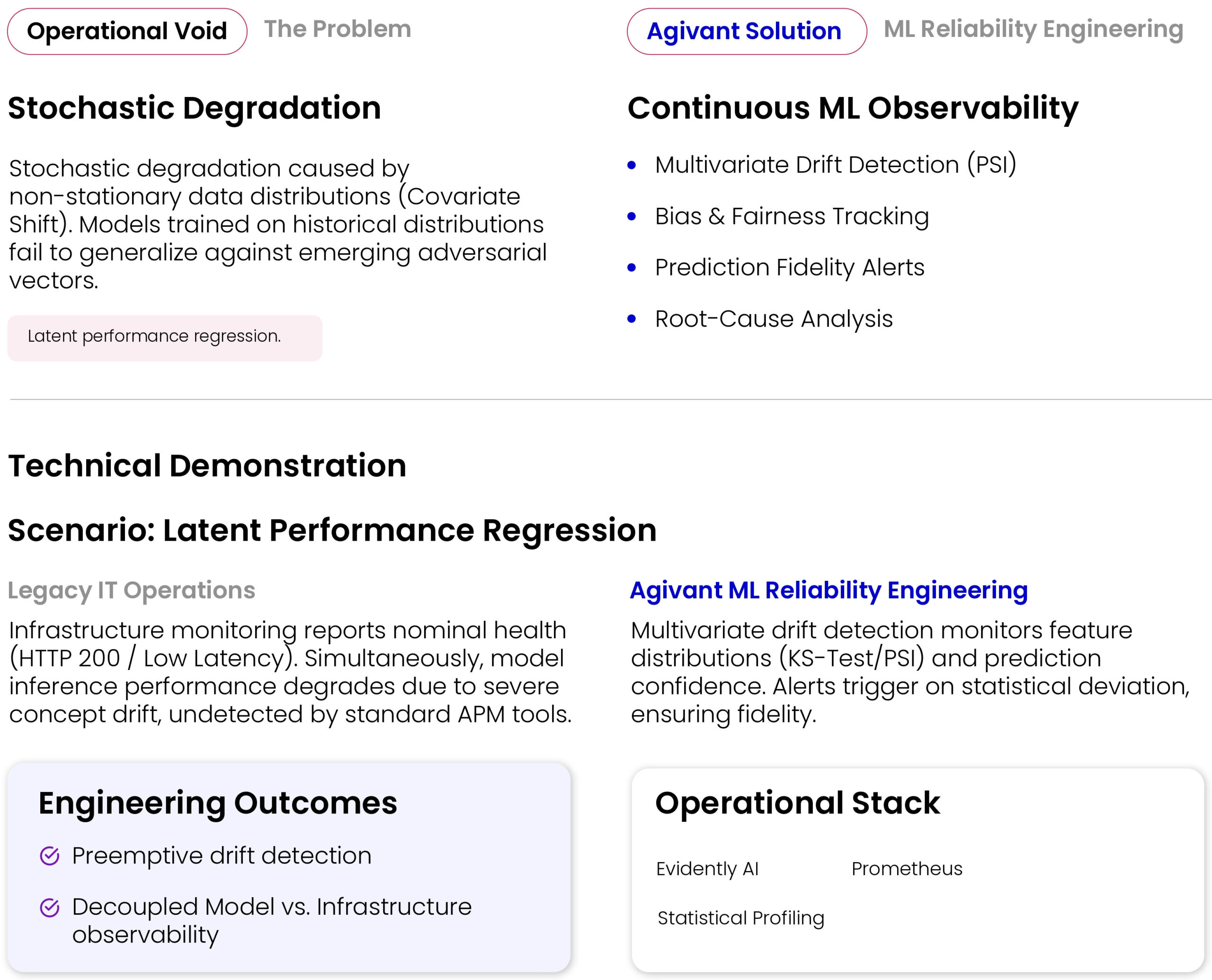1212x980 pixels.
Task: Click the Agivant ML Reliability Engineering heading link
Action: pos(828,590)
